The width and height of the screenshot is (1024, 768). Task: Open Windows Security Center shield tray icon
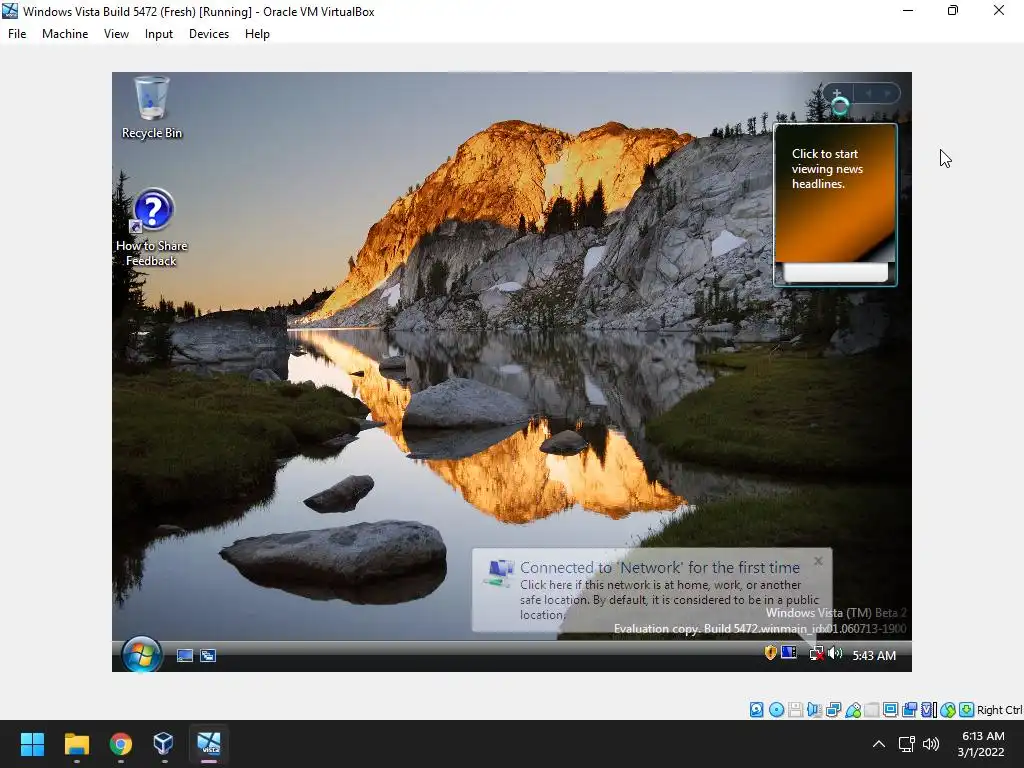point(770,652)
